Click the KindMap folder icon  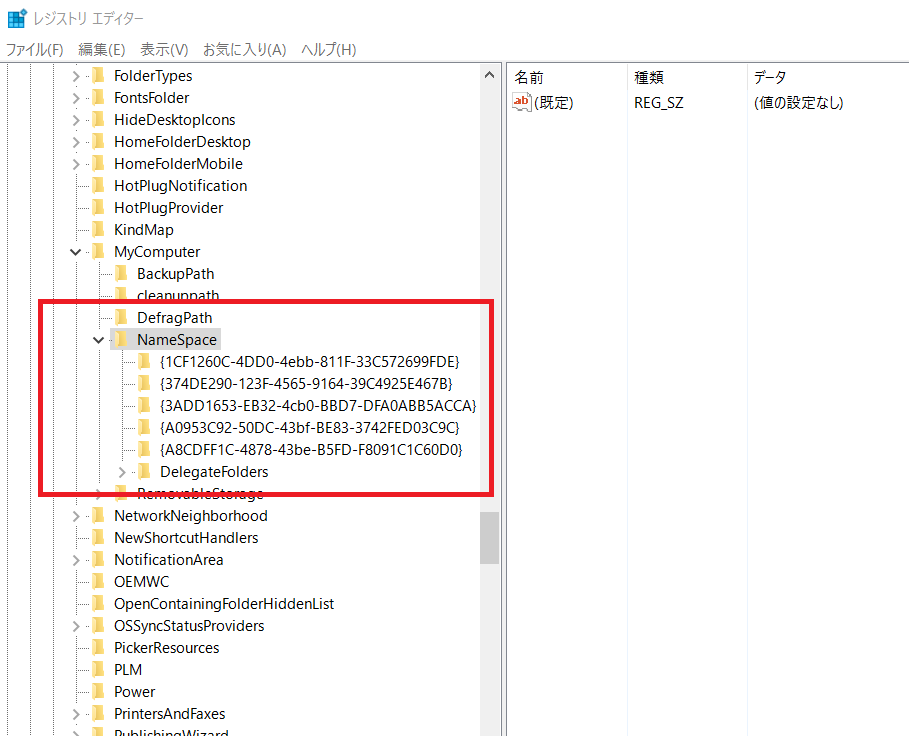99,229
